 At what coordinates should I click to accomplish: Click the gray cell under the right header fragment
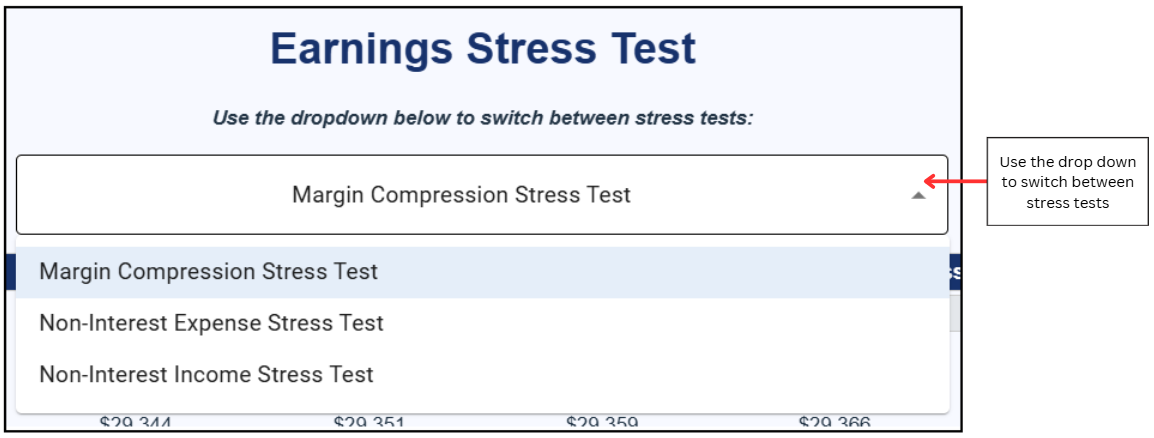pyautogui.click(x=955, y=314)
